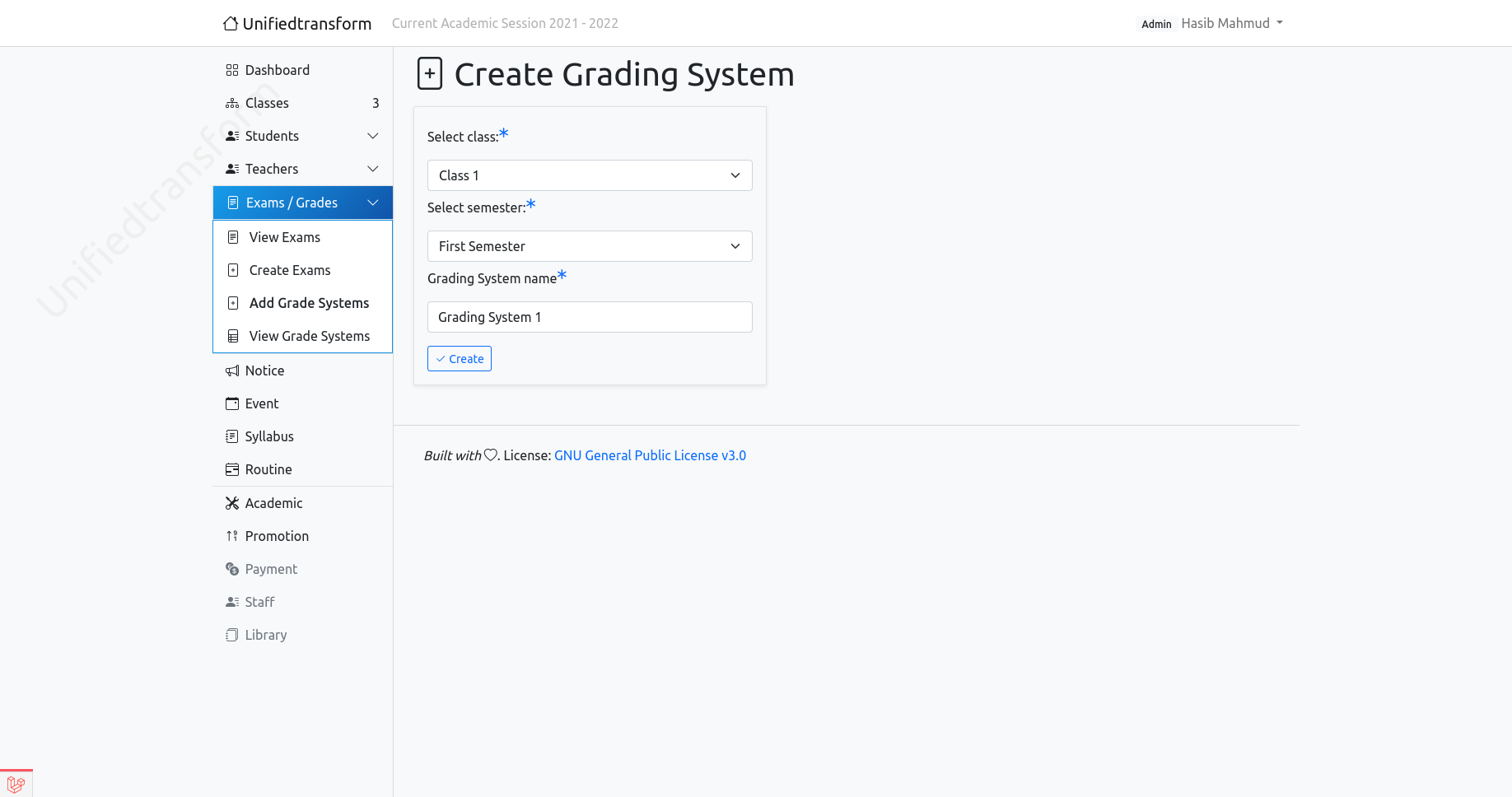
Task: Open the Unifiedtransform brand link
Action: tap(297, 23)
